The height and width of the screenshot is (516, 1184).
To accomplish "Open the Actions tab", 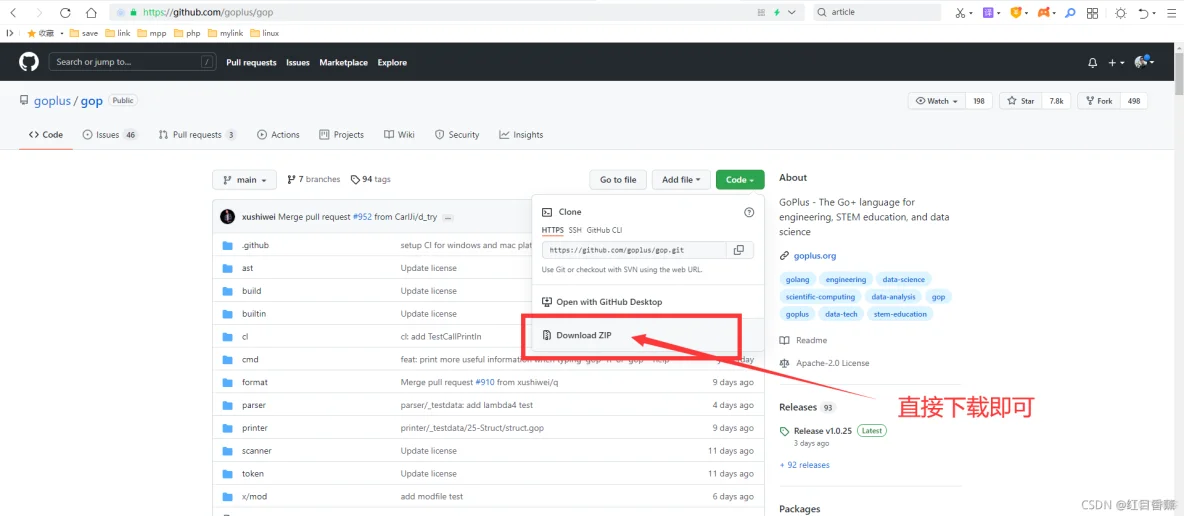I will (x=278, y=134).
